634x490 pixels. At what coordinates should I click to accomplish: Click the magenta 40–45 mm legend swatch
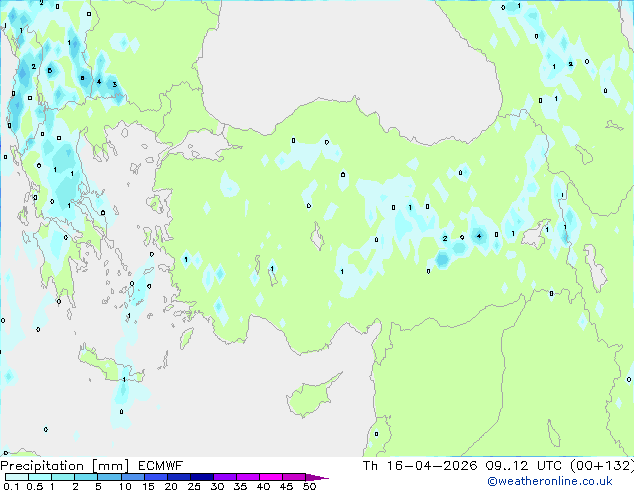tap(273, 477)
